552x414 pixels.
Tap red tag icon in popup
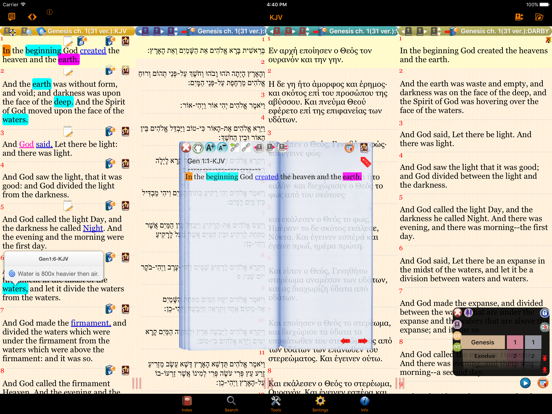(366, 162)
